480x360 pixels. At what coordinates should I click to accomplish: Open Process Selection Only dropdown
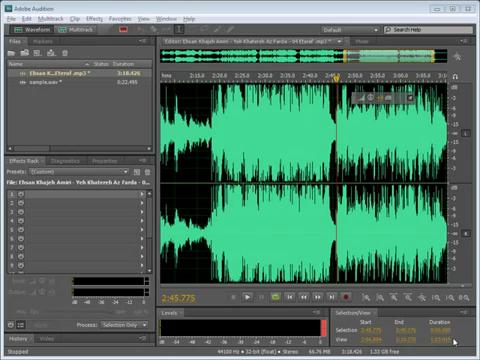coord(124,325)
